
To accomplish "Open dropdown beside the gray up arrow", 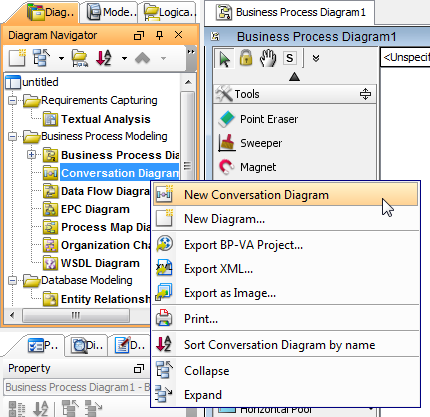I will coord(163,59).
